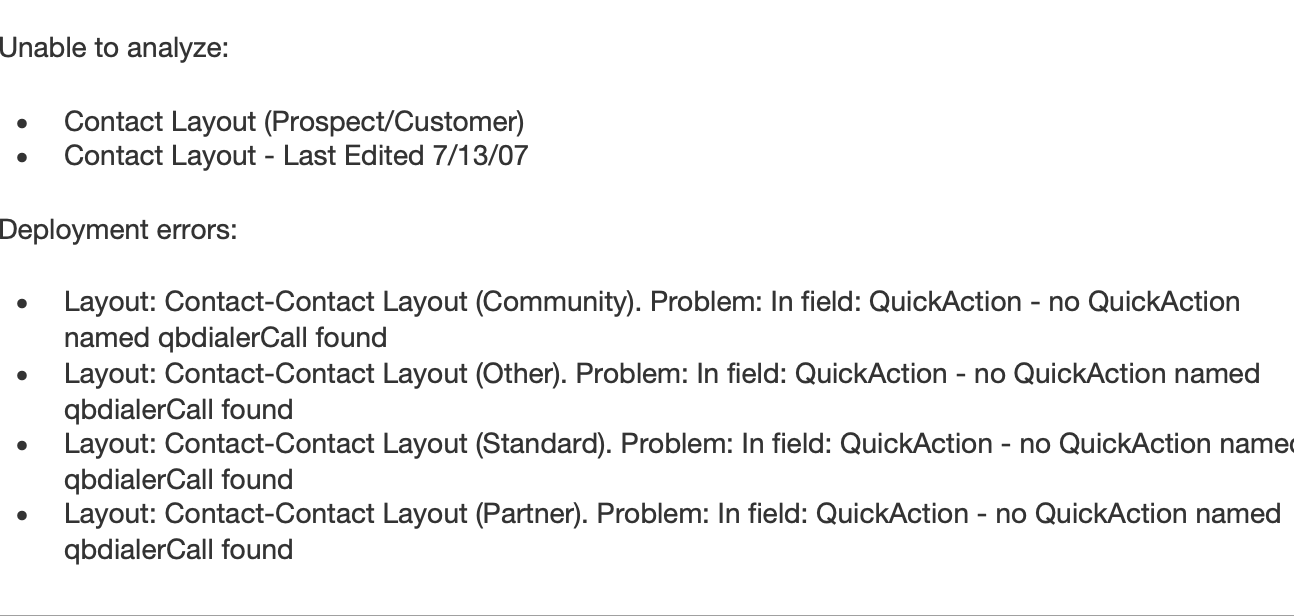Click the bullet before the Partner layout error
The width and height of the screenshot is (1294, 616).
[x=22, y=516]
